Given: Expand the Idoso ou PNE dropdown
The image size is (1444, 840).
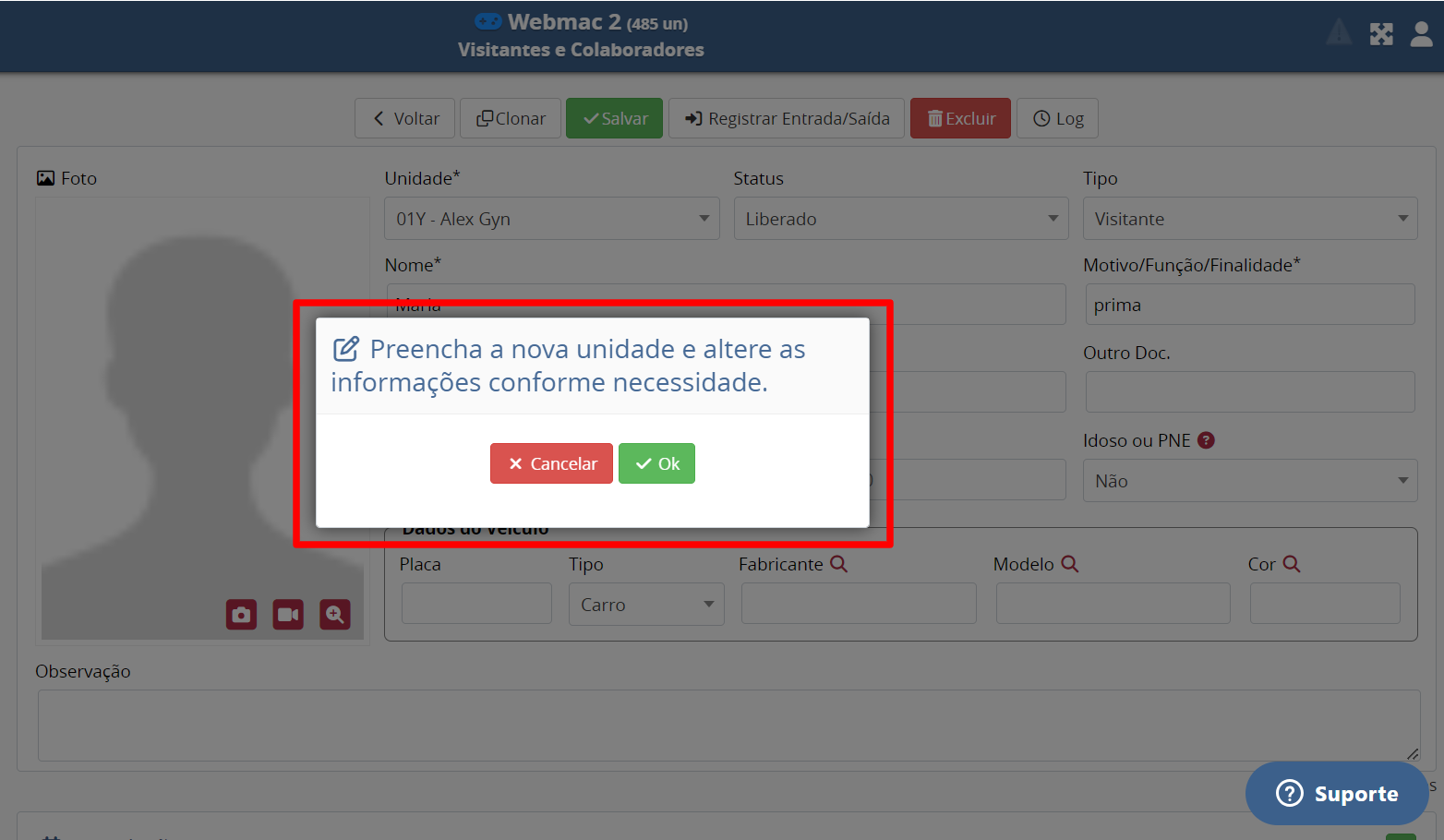Looking at the screenshot, I should click(1249, 481).
